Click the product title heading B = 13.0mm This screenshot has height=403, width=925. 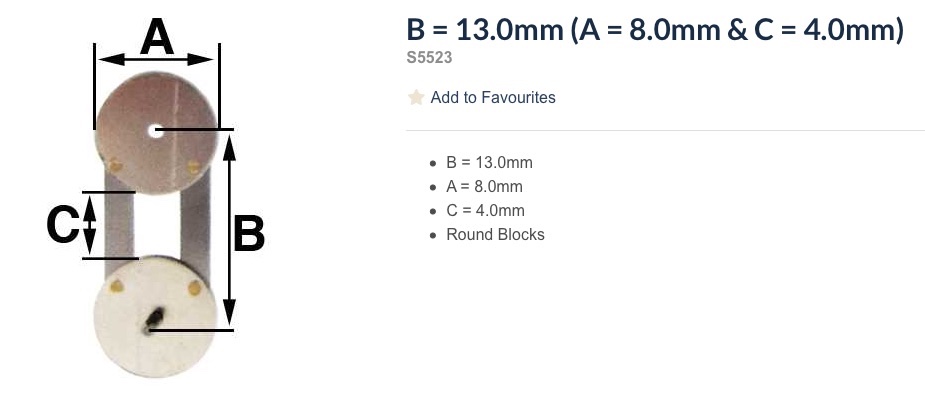pos(655,30)
